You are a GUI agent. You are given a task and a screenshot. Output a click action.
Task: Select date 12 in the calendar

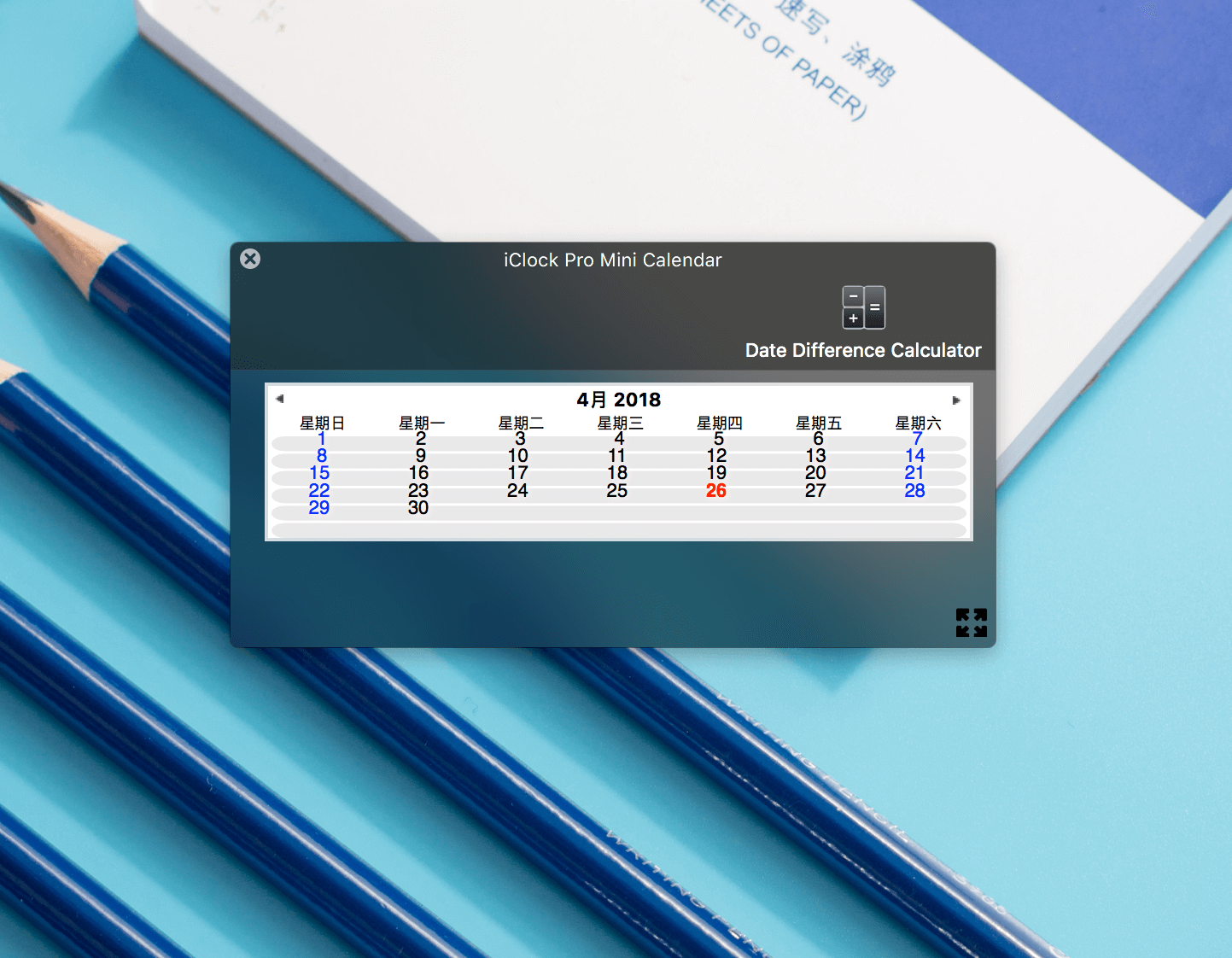(x=717, y=456)
